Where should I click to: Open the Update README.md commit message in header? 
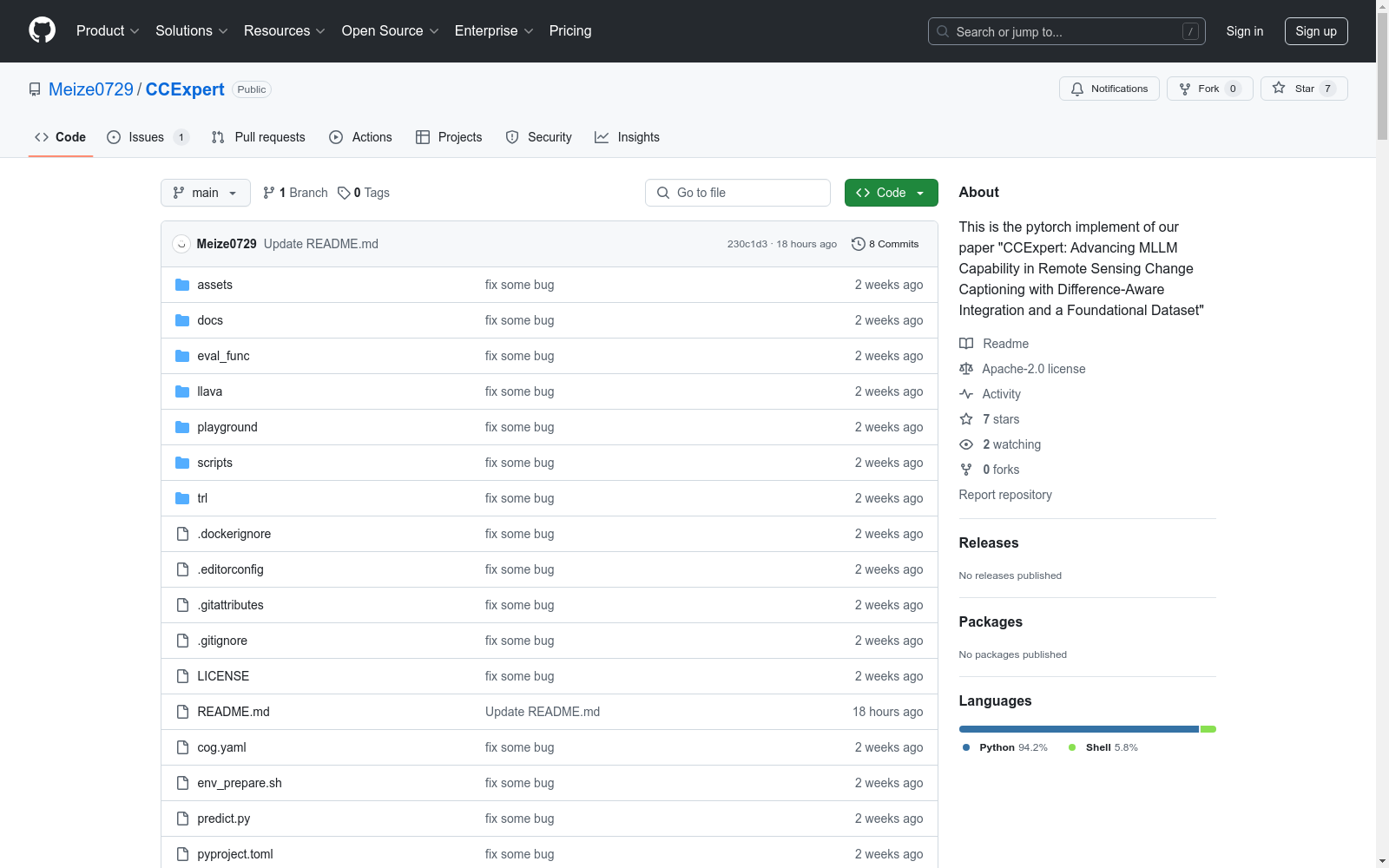tap(321, 244)
